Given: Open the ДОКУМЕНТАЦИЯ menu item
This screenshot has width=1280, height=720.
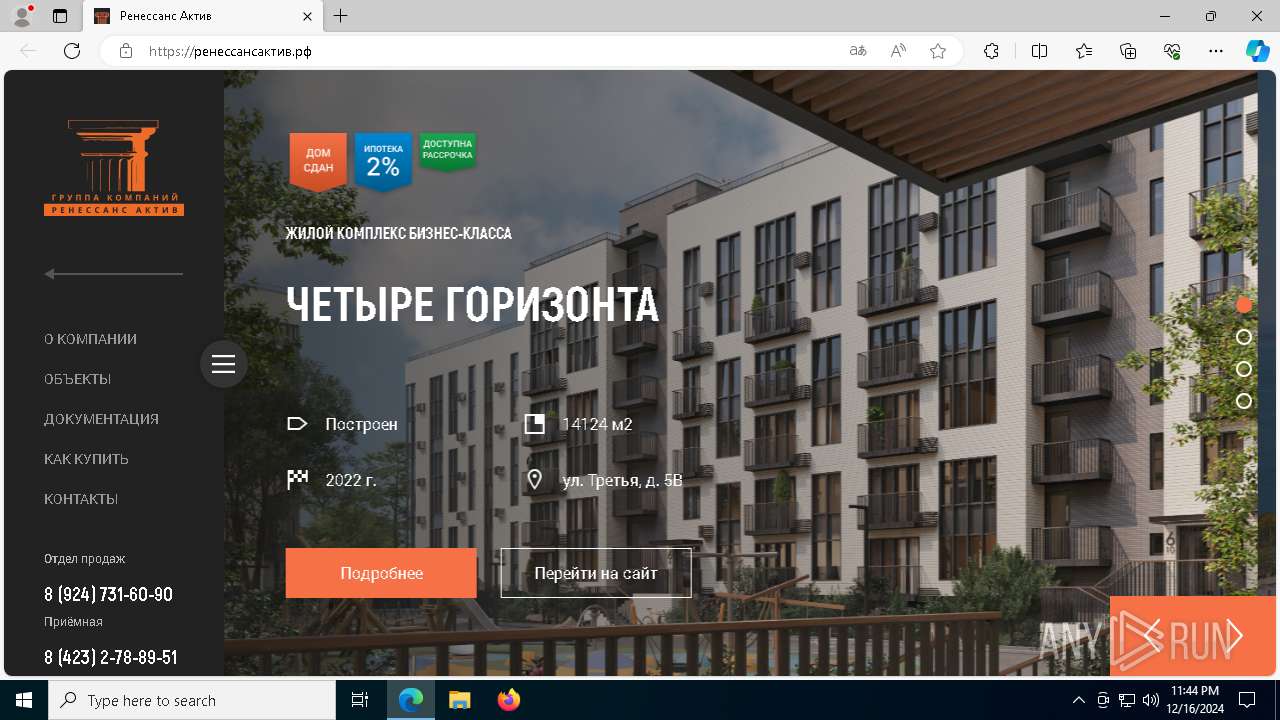Looking at the screenshot, I should pos(101,419).
